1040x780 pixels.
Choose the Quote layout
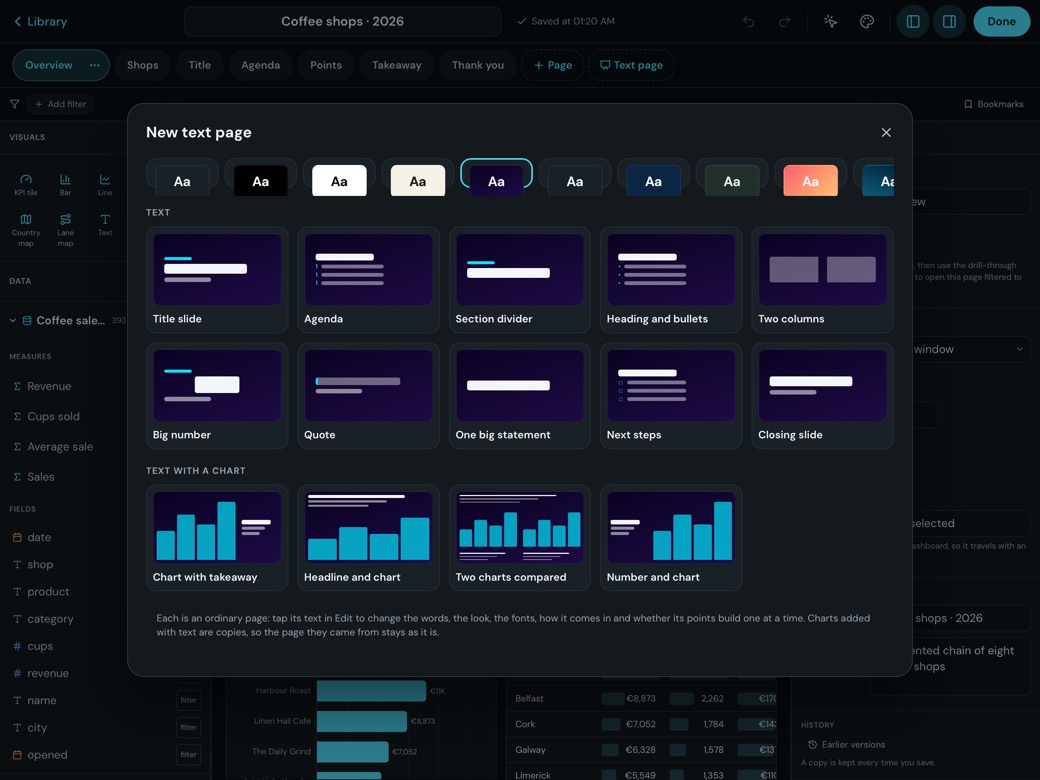[368, 396]
